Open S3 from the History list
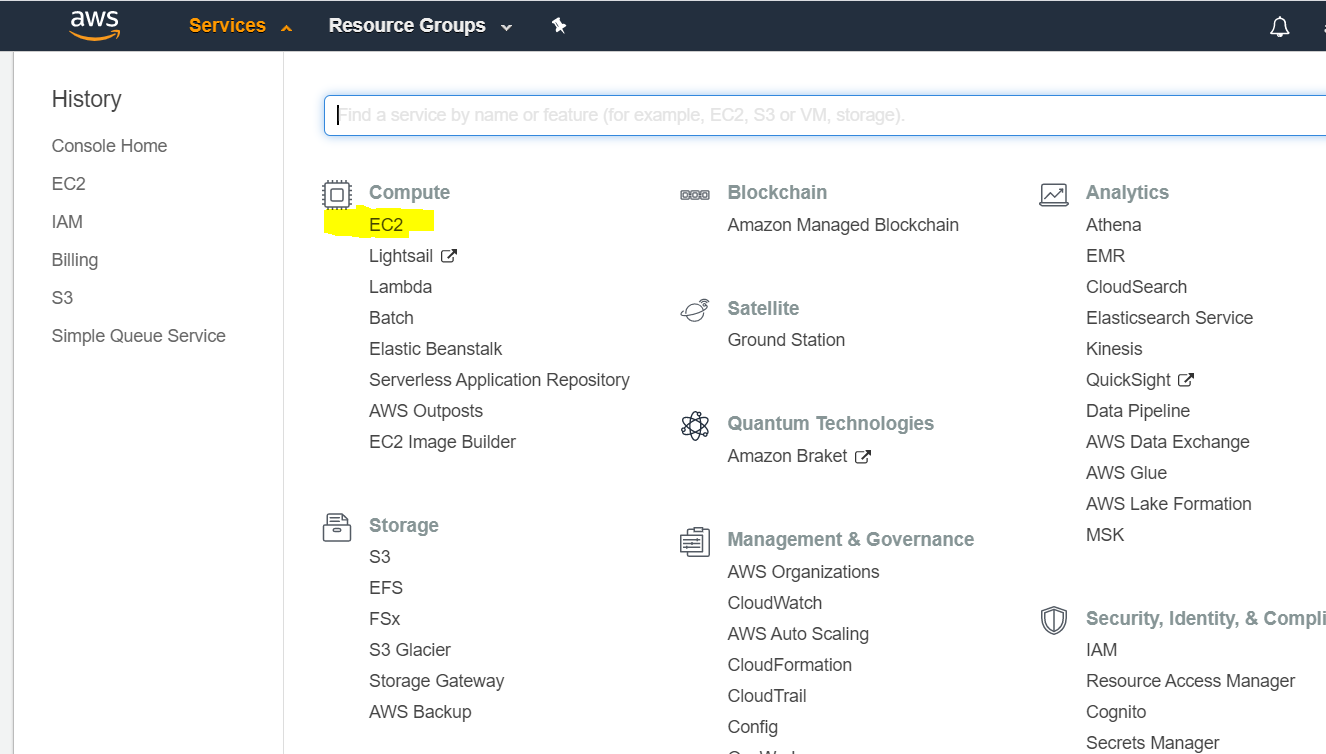 (x=62, y=298)
